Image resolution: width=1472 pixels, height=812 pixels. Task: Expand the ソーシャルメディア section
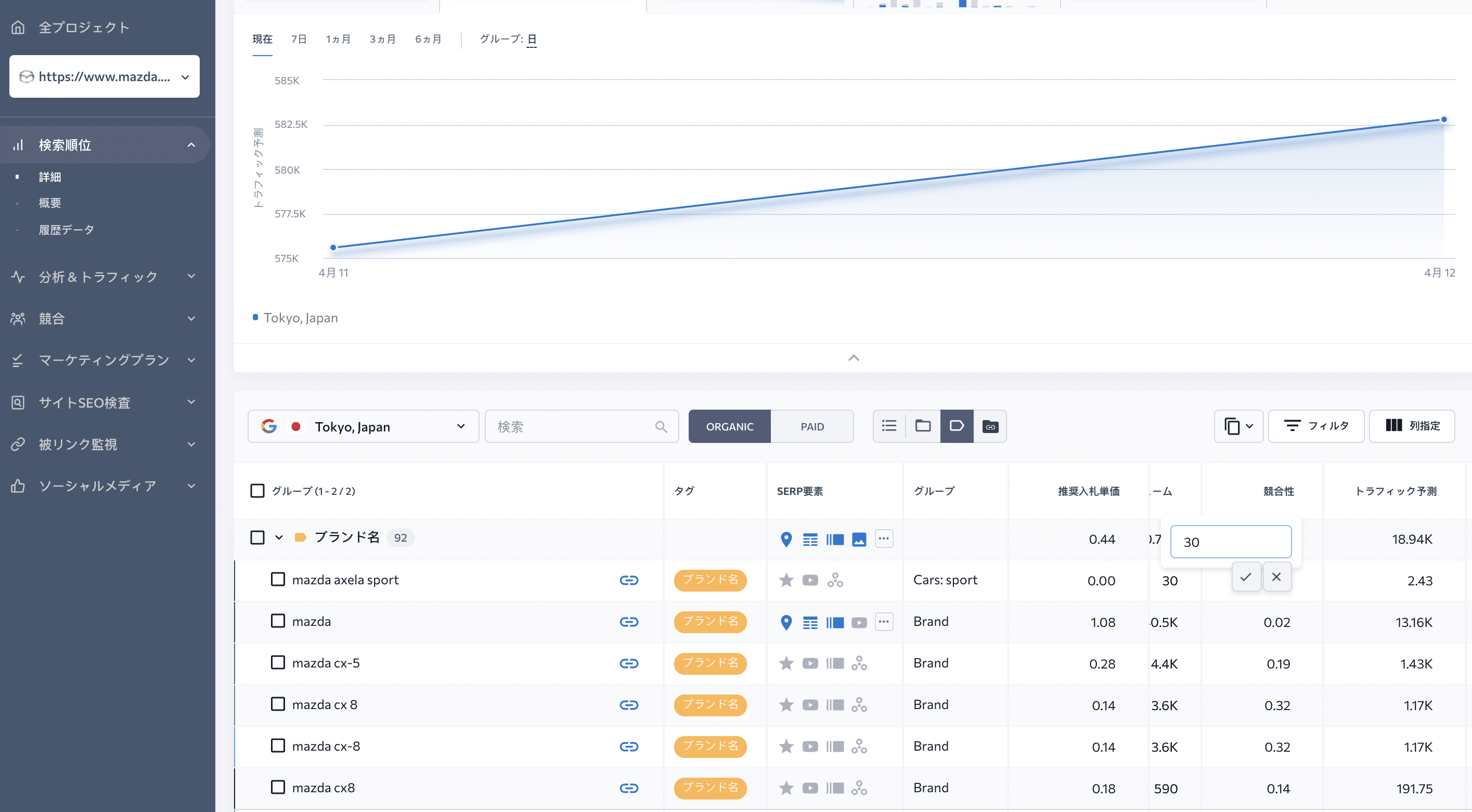point(191,486)
